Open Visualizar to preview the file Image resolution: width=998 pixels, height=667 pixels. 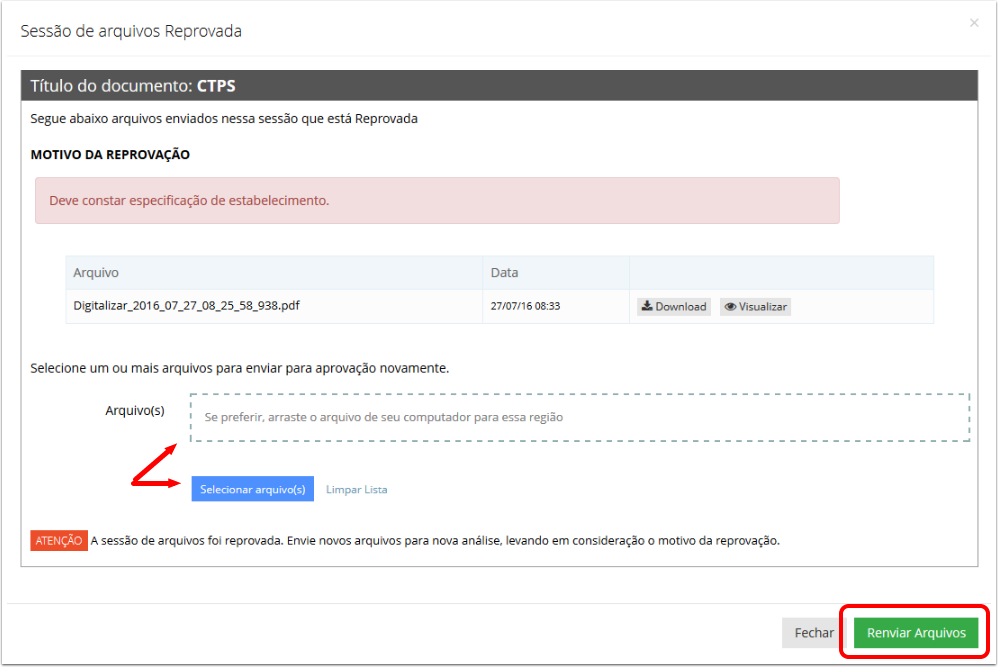756,307
